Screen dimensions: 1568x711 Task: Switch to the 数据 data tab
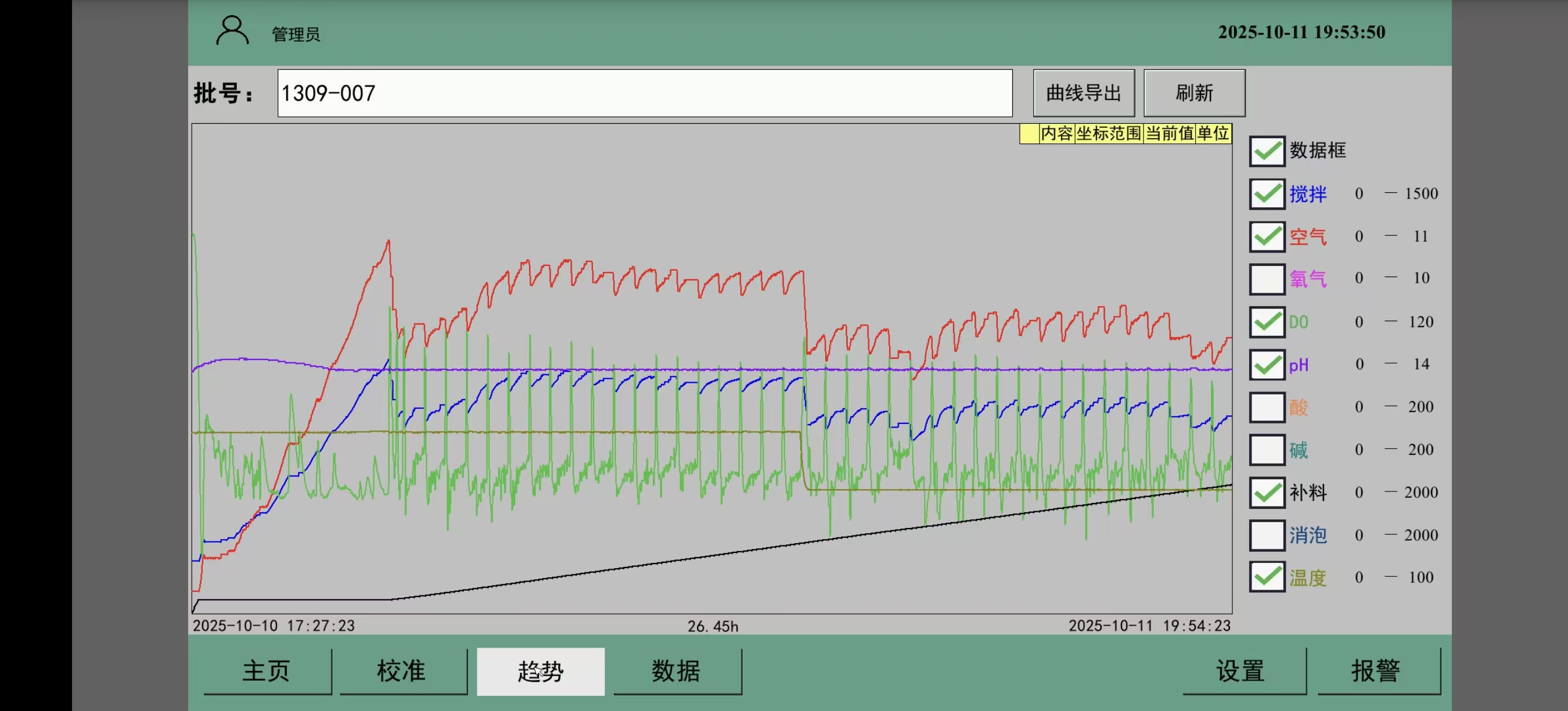click(x=676, y=671)
